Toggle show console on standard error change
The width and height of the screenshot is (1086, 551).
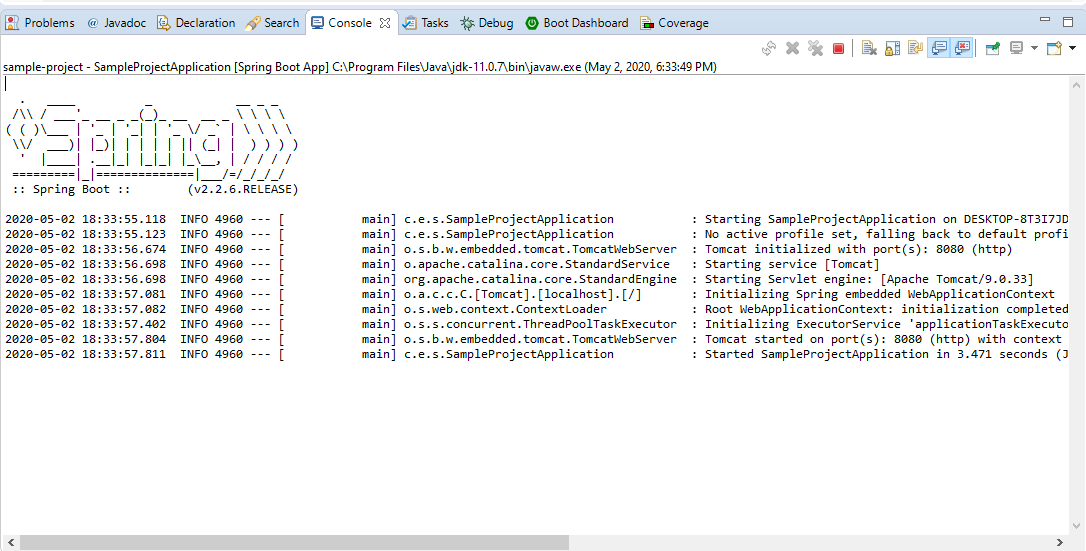click(x=963, y=48)
